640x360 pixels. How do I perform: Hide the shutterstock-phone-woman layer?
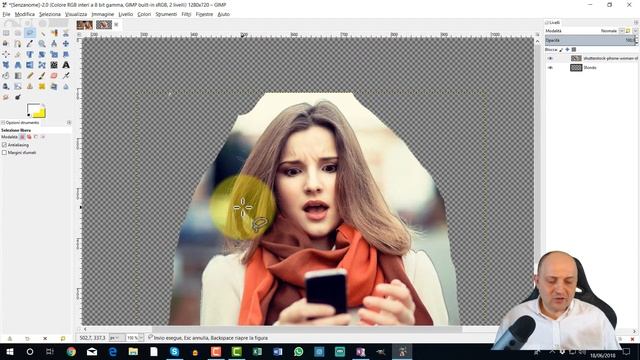[x=550, y=58]
